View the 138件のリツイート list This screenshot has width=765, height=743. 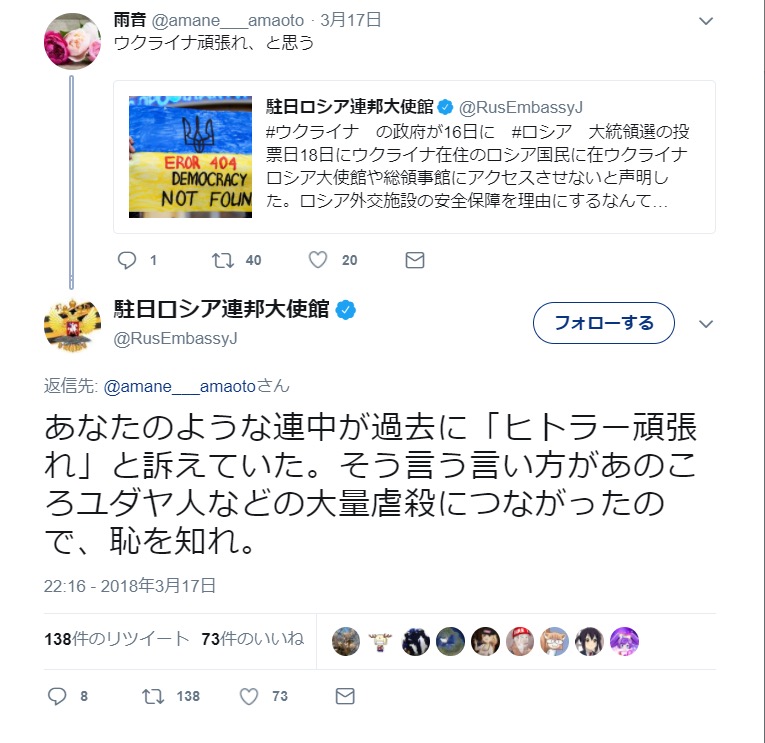point(117,639)
